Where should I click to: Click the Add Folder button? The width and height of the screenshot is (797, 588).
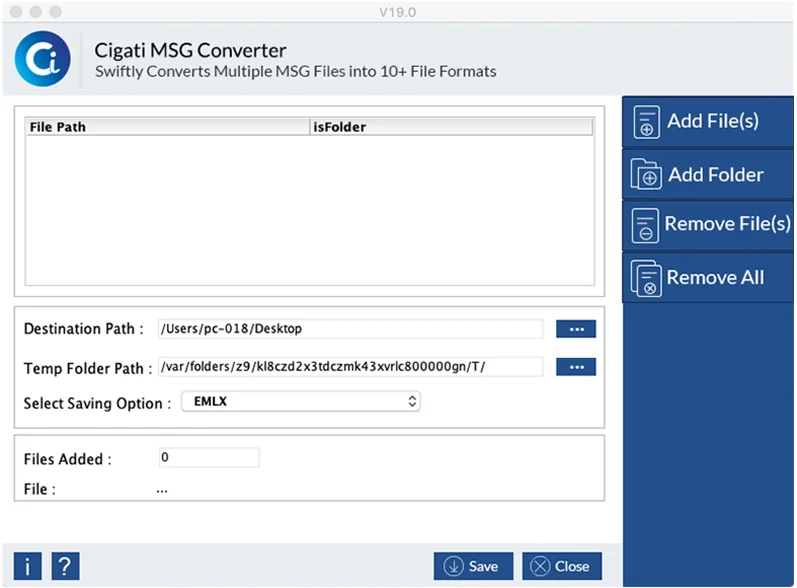[708, 175]
